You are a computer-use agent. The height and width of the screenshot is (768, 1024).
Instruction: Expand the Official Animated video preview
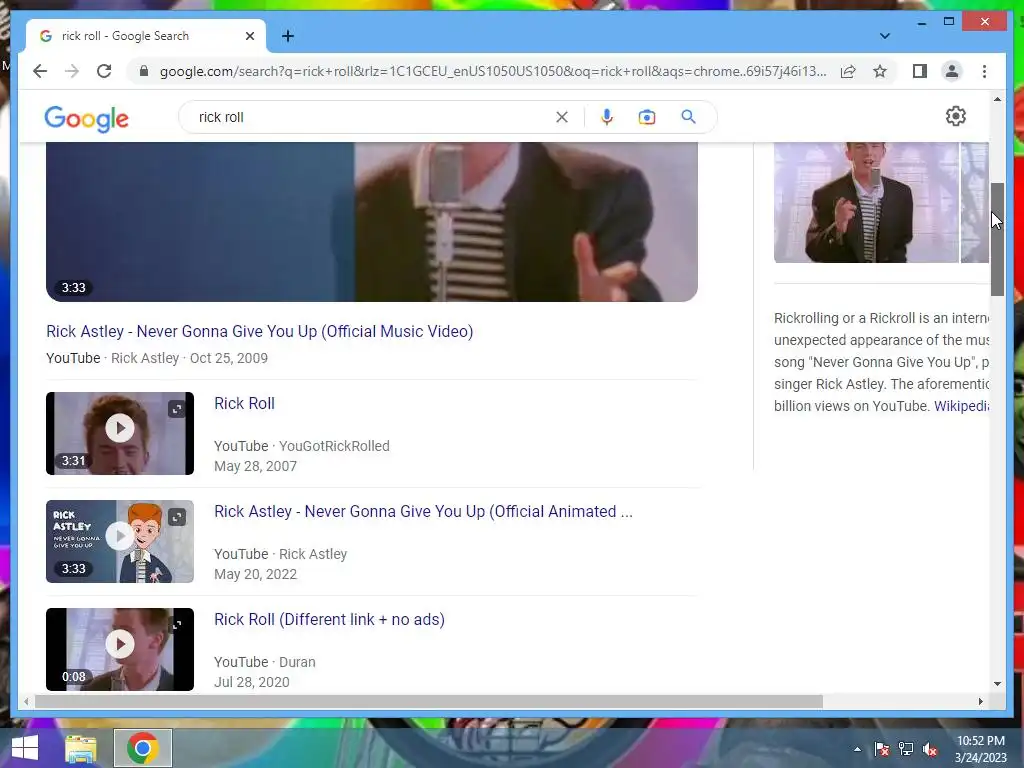pyautogui.click(x=177, y=517)
